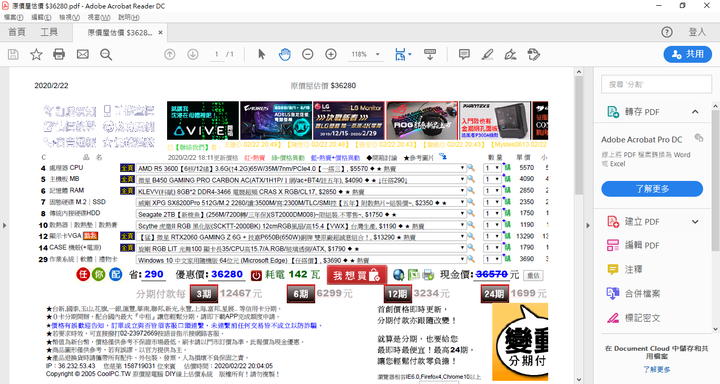Viewport: 720px width, 384px height.
Task: Close the 原價屋估價 document tab
Action: tap(160, 33)
